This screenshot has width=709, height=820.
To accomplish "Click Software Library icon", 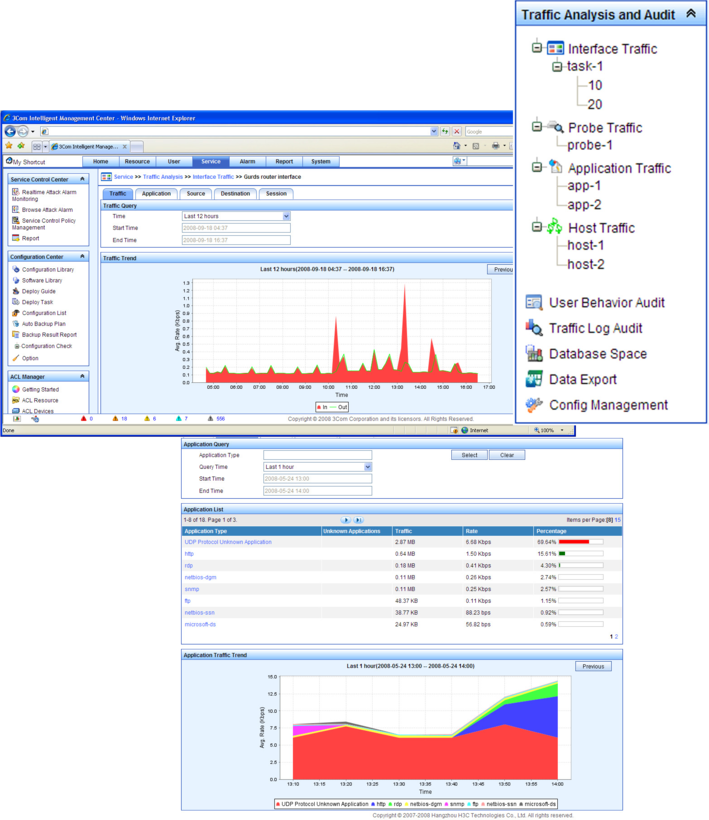I will coord(16,280).
